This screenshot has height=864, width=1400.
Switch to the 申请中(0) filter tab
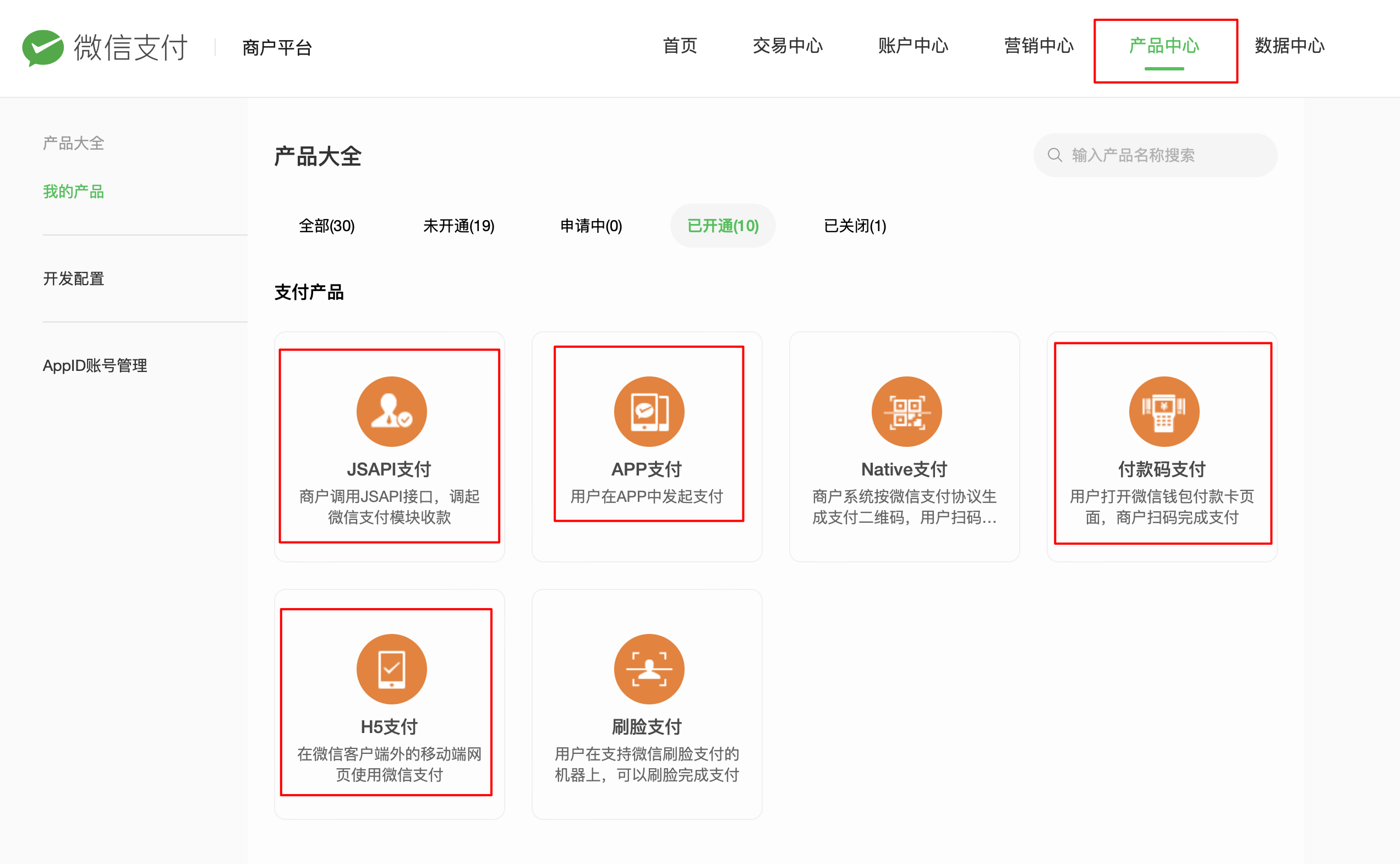click(x=591, y=226)
